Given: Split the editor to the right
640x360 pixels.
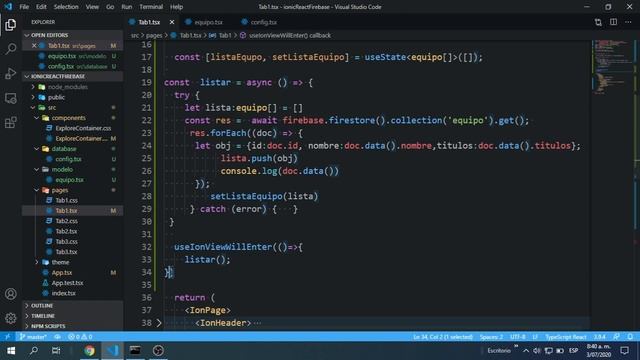Looking at the screenshot, I should tap(613, 22).
